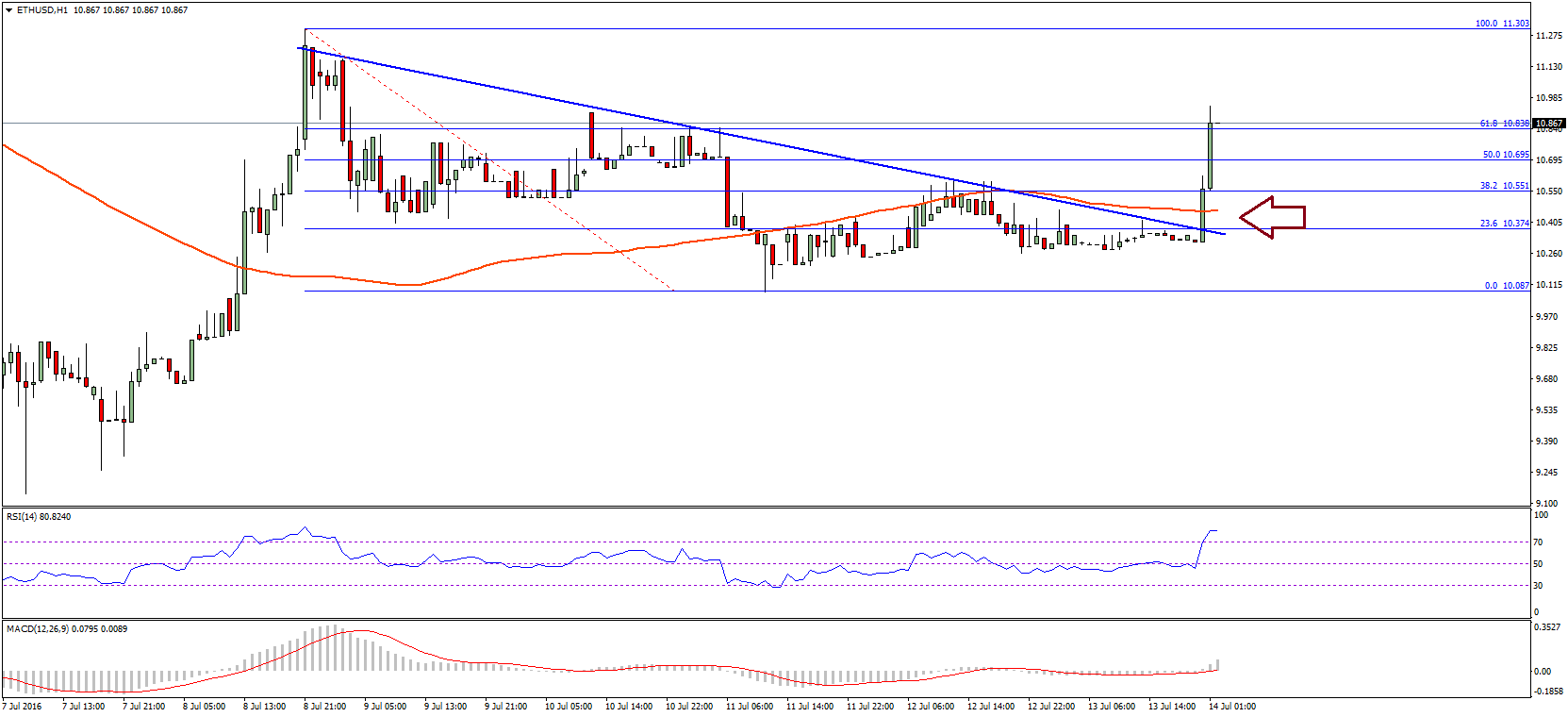Click the current price tag 10.867
This screenshot has width=1568, height=717.
point(1549,124)
